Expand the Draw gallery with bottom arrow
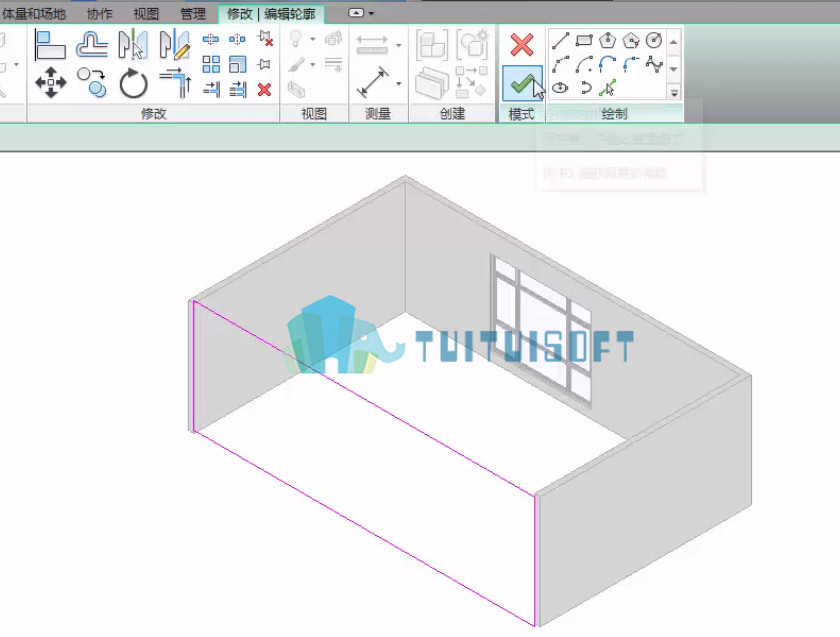Viewport: 840px width, 637px height. pyautogui.click(x=674, y=93)
